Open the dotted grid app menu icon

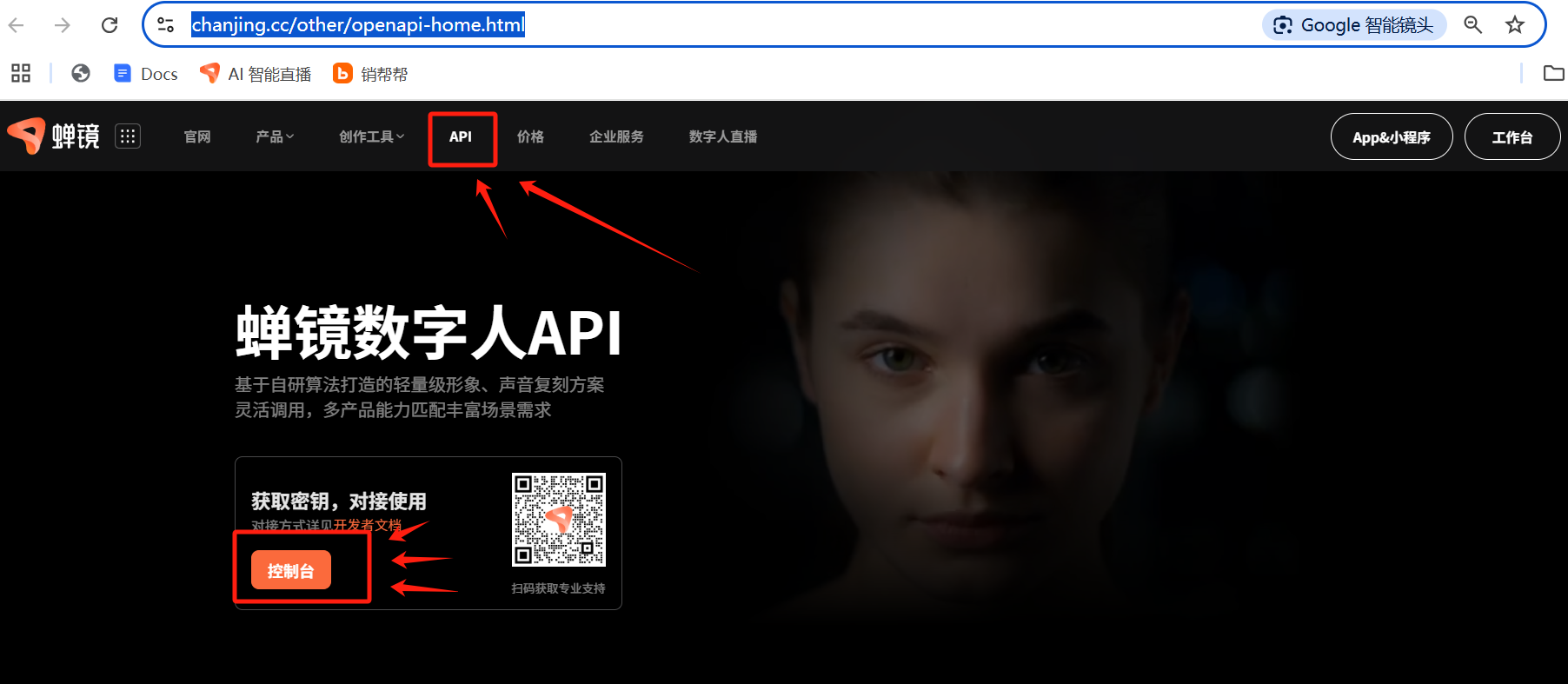pos(128,136)
